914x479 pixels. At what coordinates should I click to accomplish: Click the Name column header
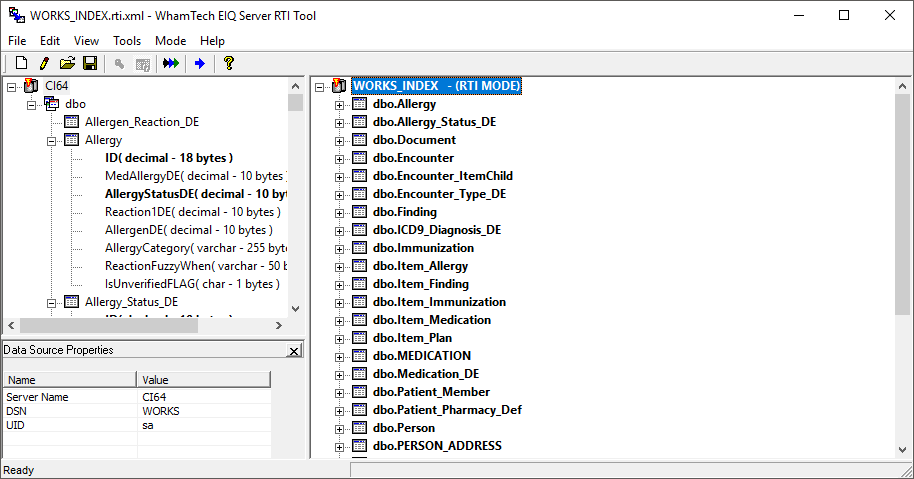pyautogui.click(x=70, y=380)
